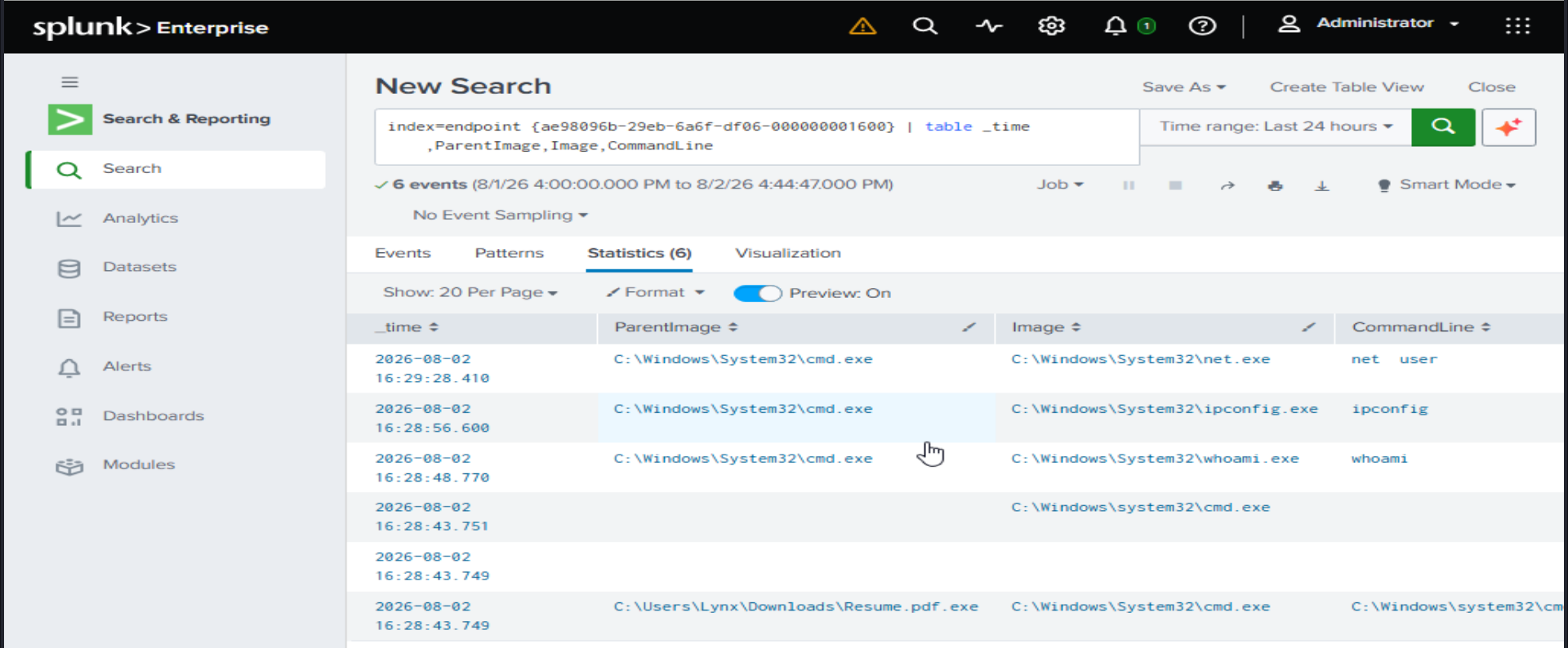Open the apps grid icon
Image resolution: width=1568 pixels, height=648 pixels.
[x=1517, y=26]
